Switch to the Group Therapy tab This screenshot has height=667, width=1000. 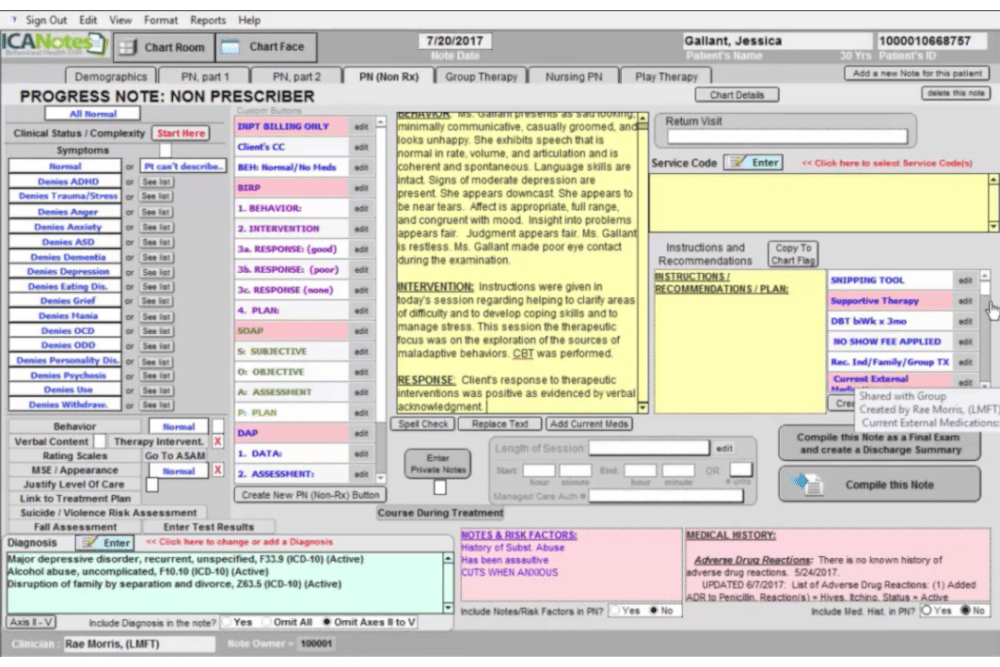pos(481,75)
